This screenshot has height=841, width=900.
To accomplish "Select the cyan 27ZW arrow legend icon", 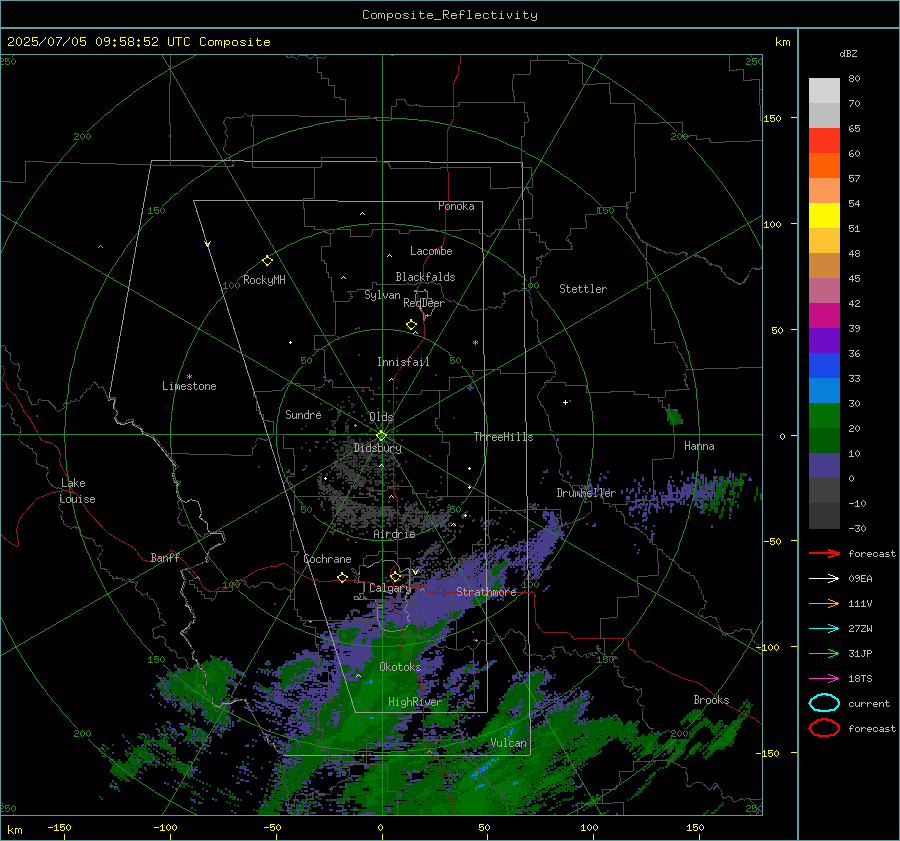I will pos(824,629).
